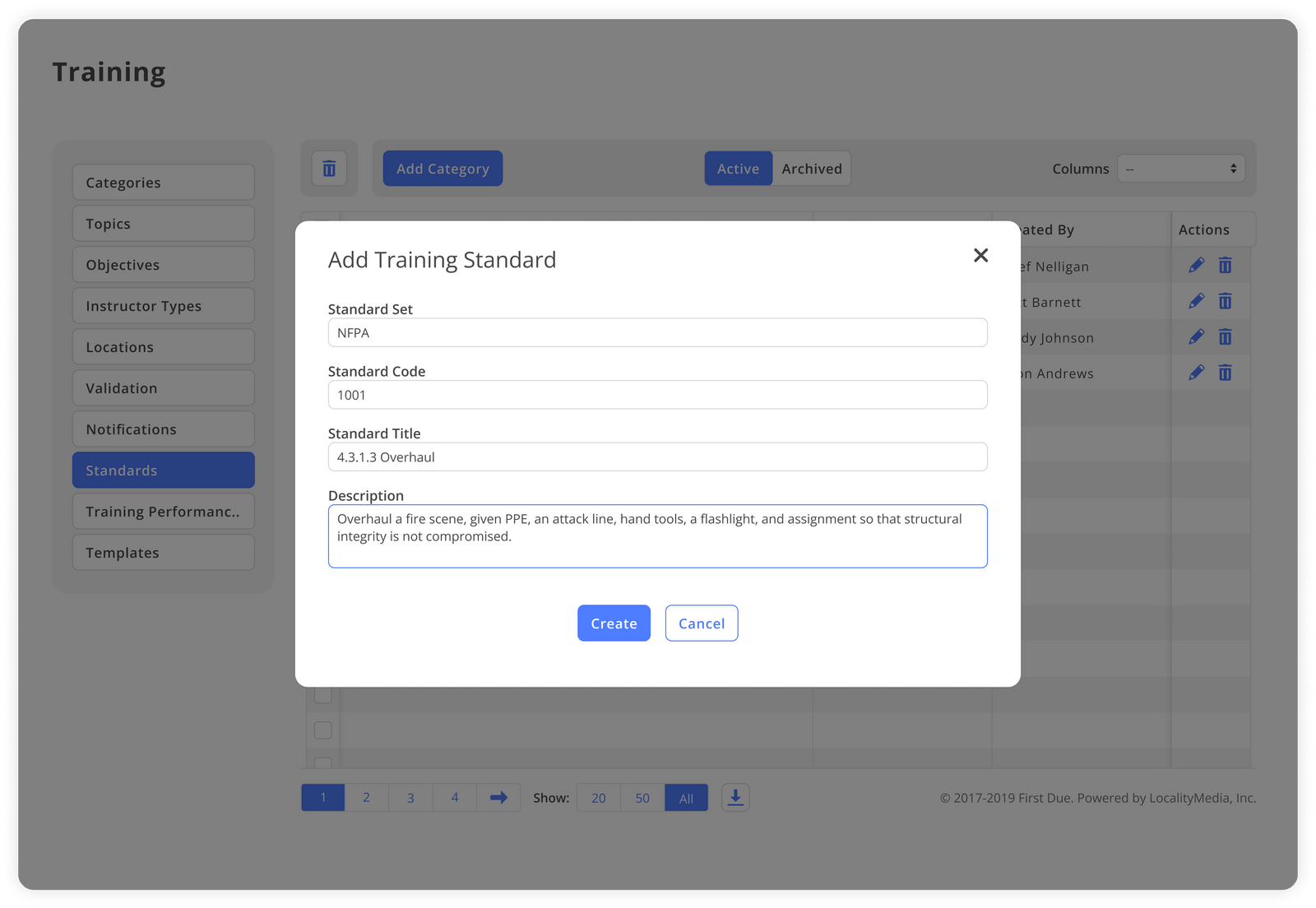This screenshot has width=1316, height=908.
Task: Create the new training standard
Action: (614, 623)
